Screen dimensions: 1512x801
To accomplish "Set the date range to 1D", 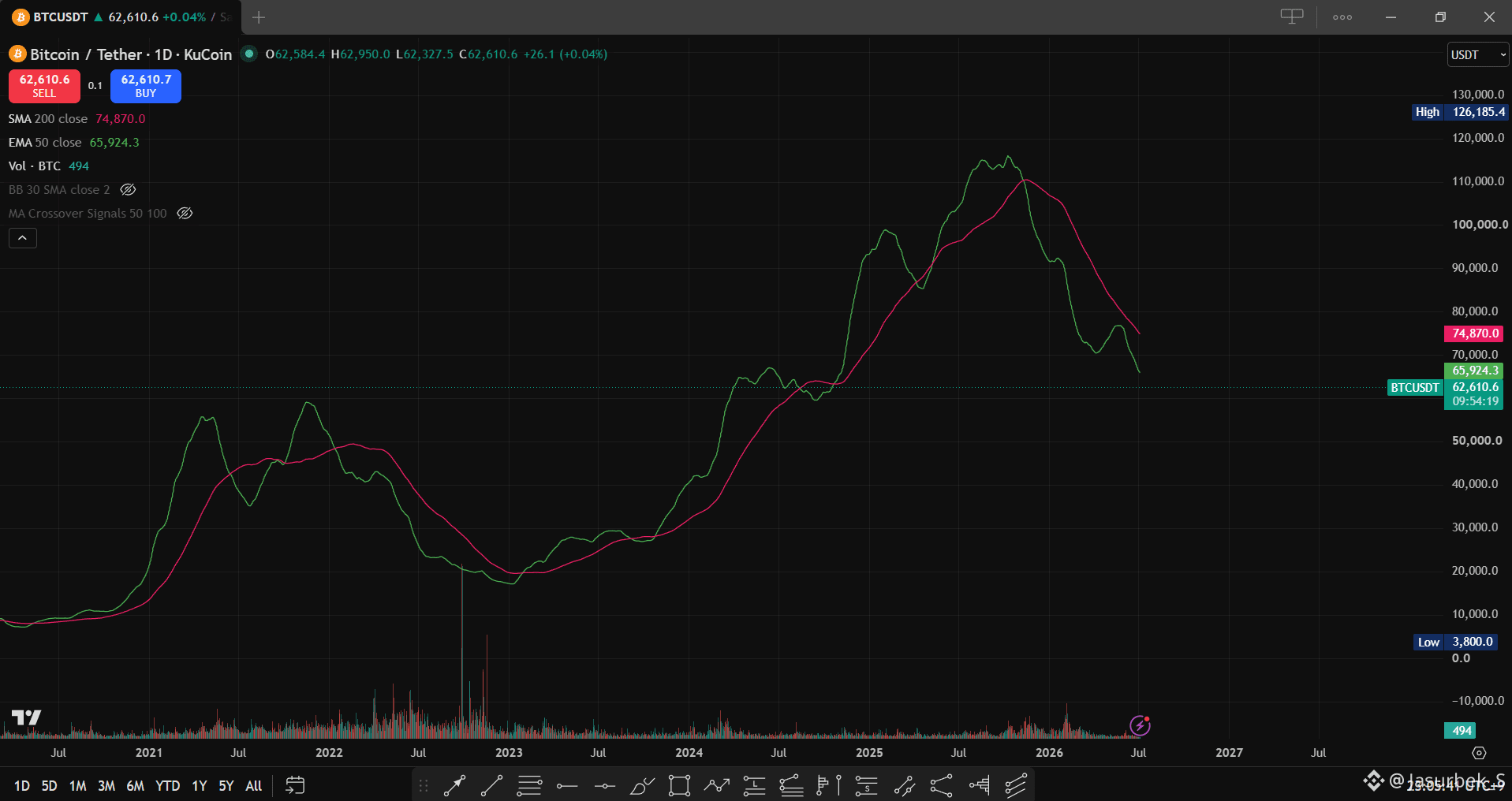I will [x=22, y=785].
